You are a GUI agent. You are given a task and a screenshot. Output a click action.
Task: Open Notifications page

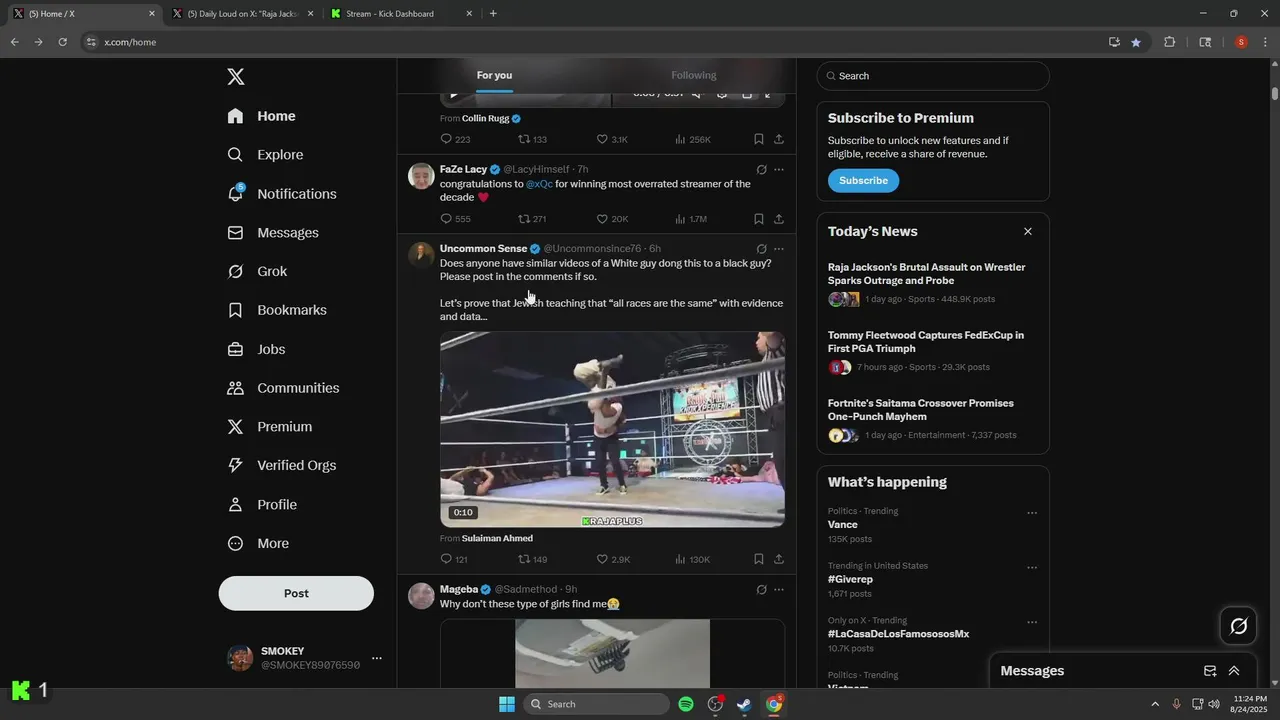282,194
